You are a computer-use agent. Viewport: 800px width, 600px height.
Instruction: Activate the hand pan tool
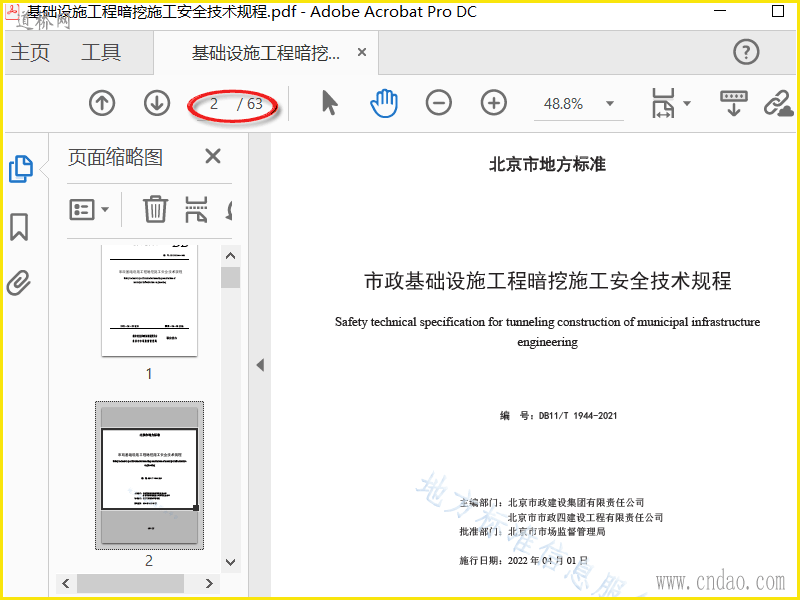pyautogui.click(x=384, y=103)
